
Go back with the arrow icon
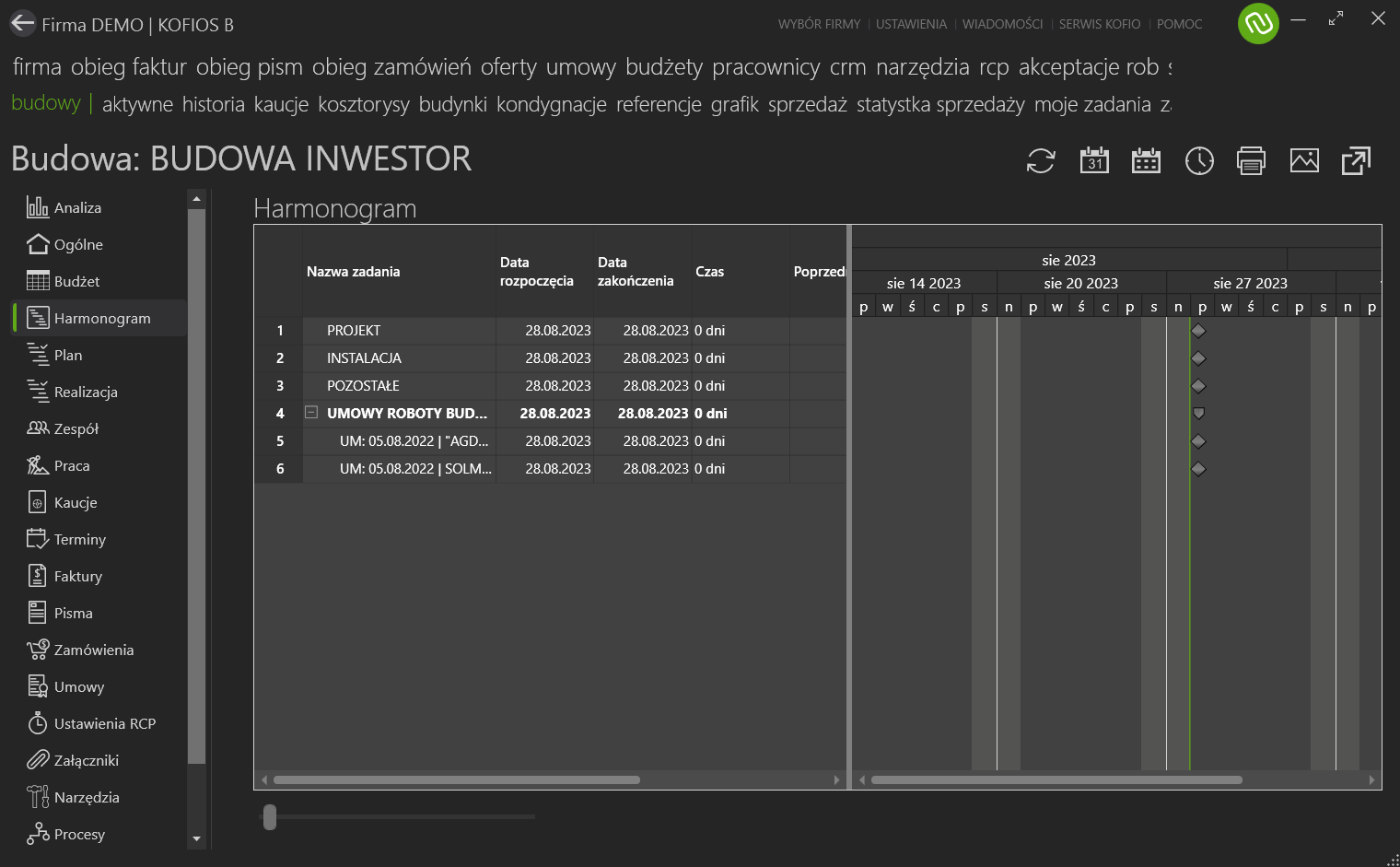(x=22, y=23)
